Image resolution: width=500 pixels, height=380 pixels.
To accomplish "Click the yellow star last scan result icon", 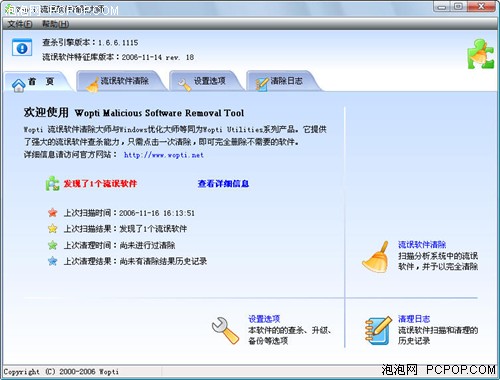I will (53, 228).
